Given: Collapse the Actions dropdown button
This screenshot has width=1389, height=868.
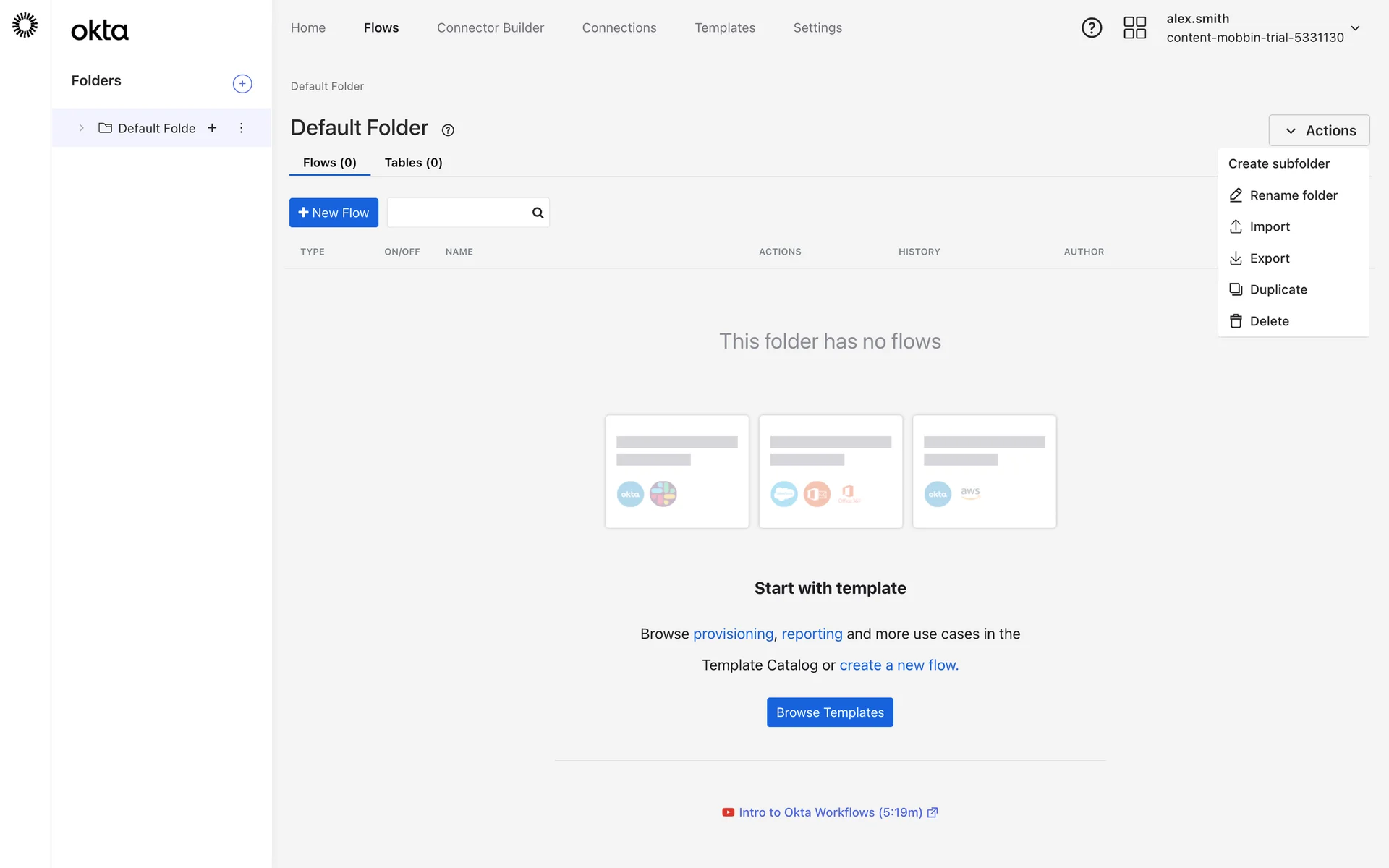Looking at the screenshot, I should [x=1319, y=131].
